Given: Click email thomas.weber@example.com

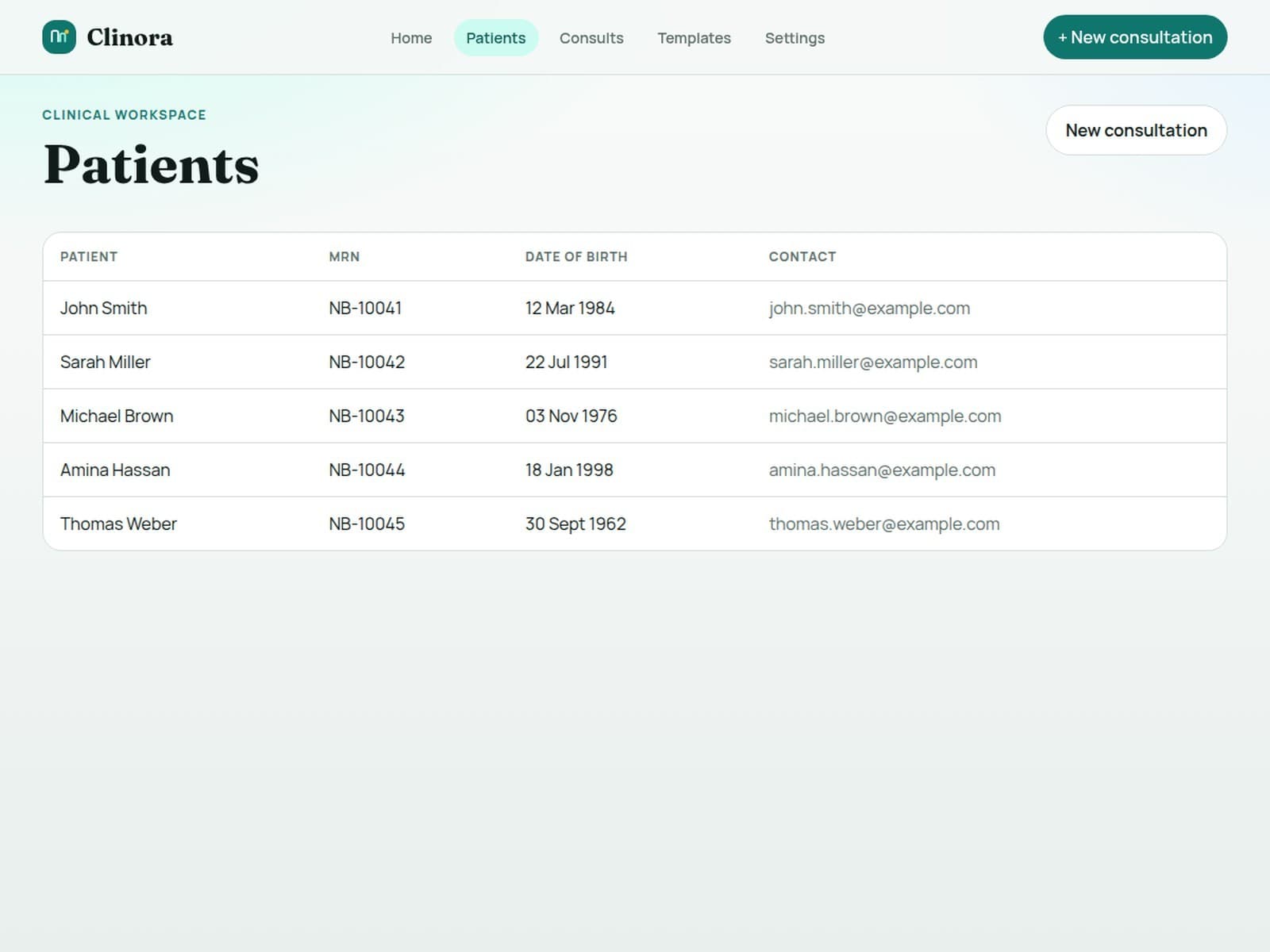Looking at the screenshot, I should [x=884, y=524].
